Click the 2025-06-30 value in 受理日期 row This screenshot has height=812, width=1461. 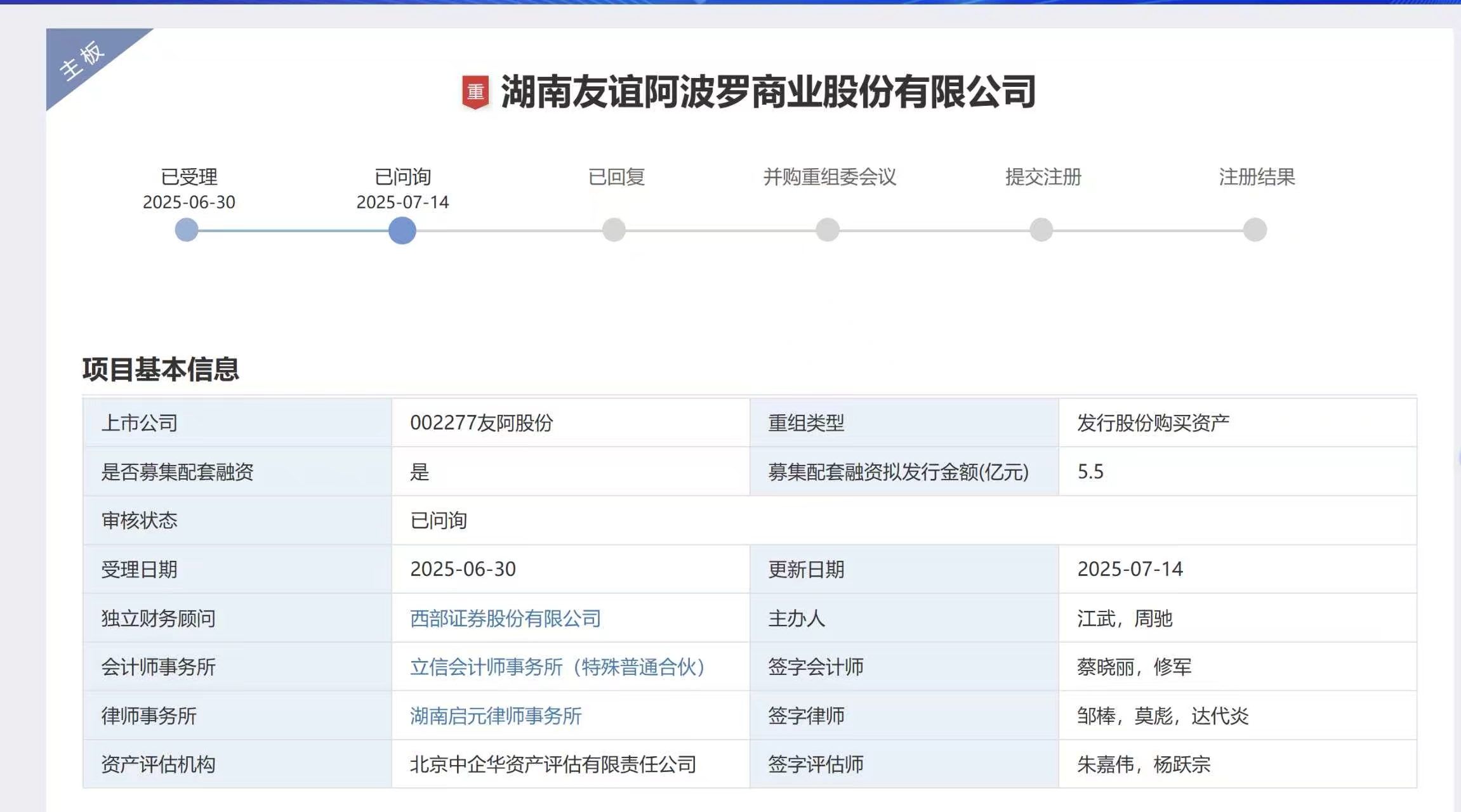pos(463,569)
